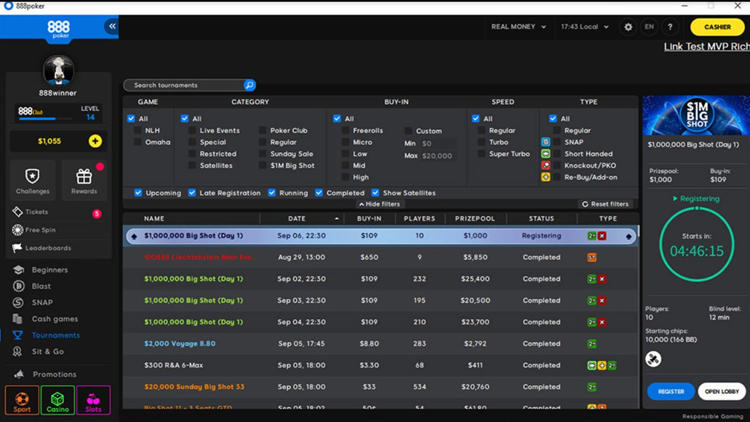This screenshot has height=422, width=750.
Task: Collapse sidebar with double chevron icon
Action: click(x=112, y=27)
